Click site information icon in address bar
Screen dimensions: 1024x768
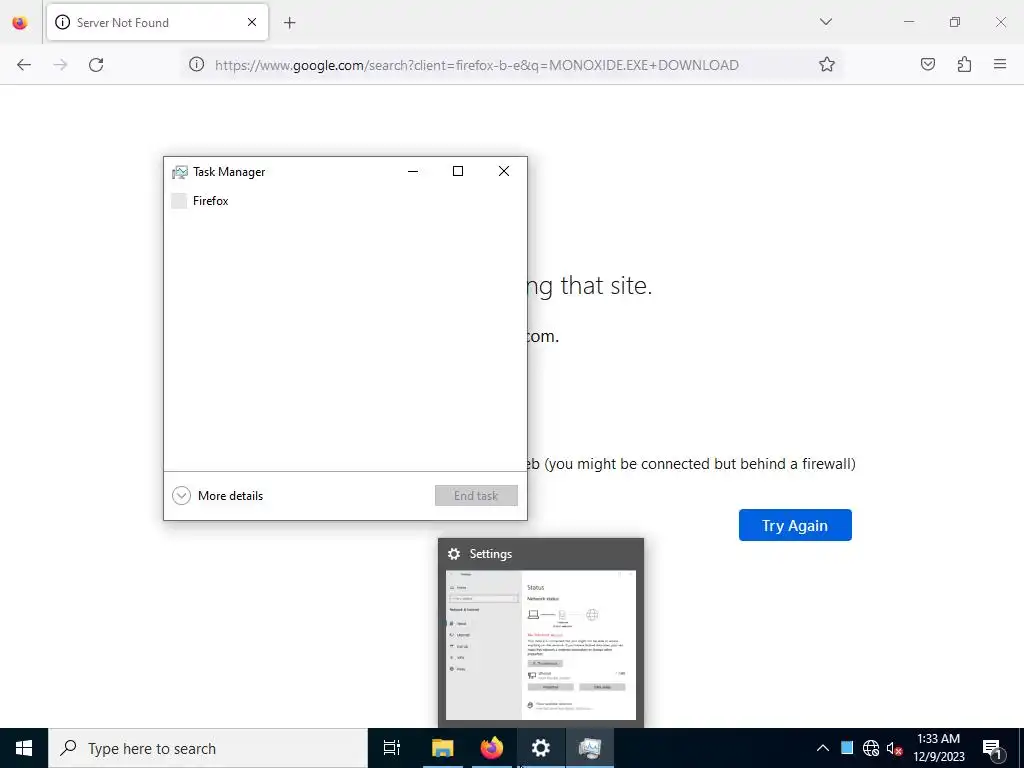tap(197, 64)
